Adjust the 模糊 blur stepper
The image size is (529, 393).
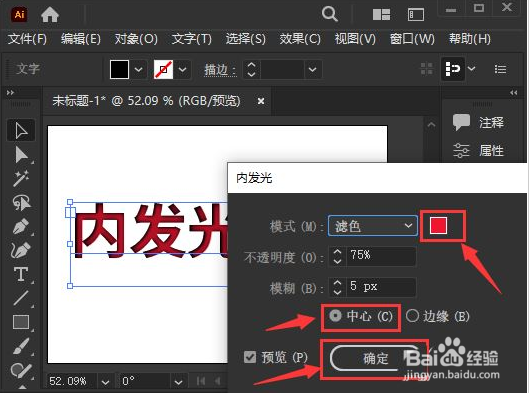(337, 287)
